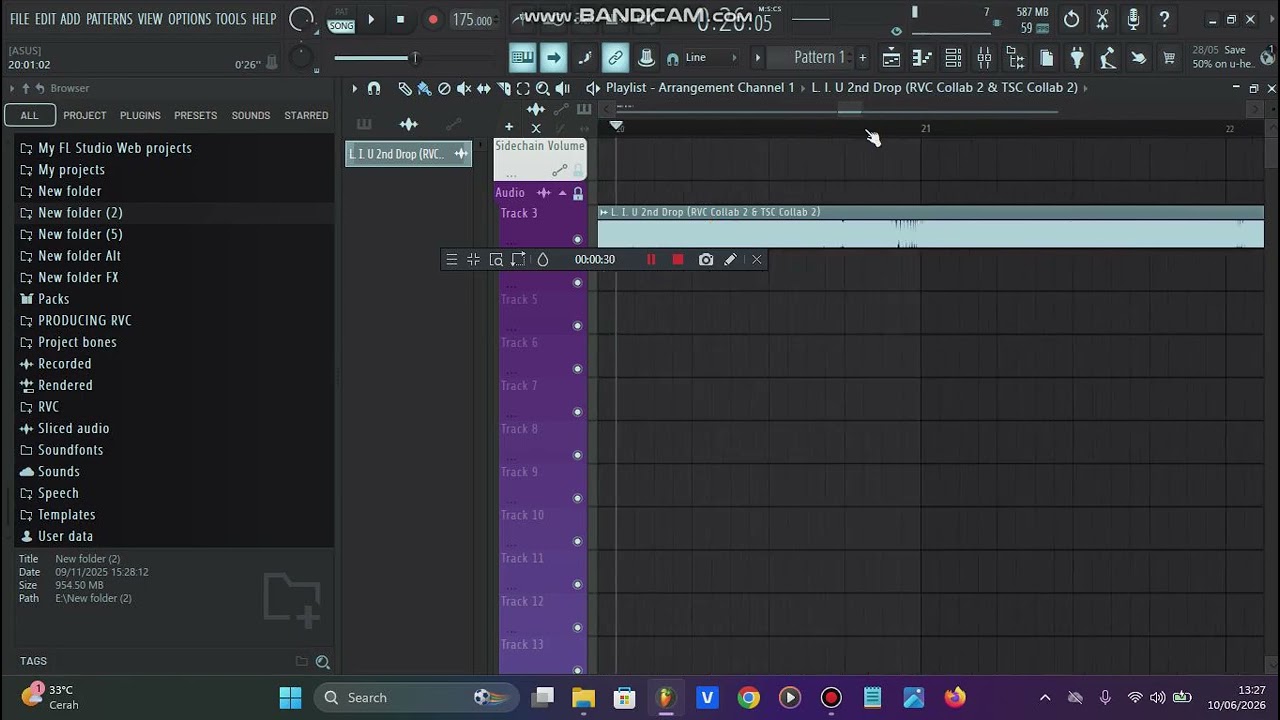Open the PATTERNS menu

[109, 19]
